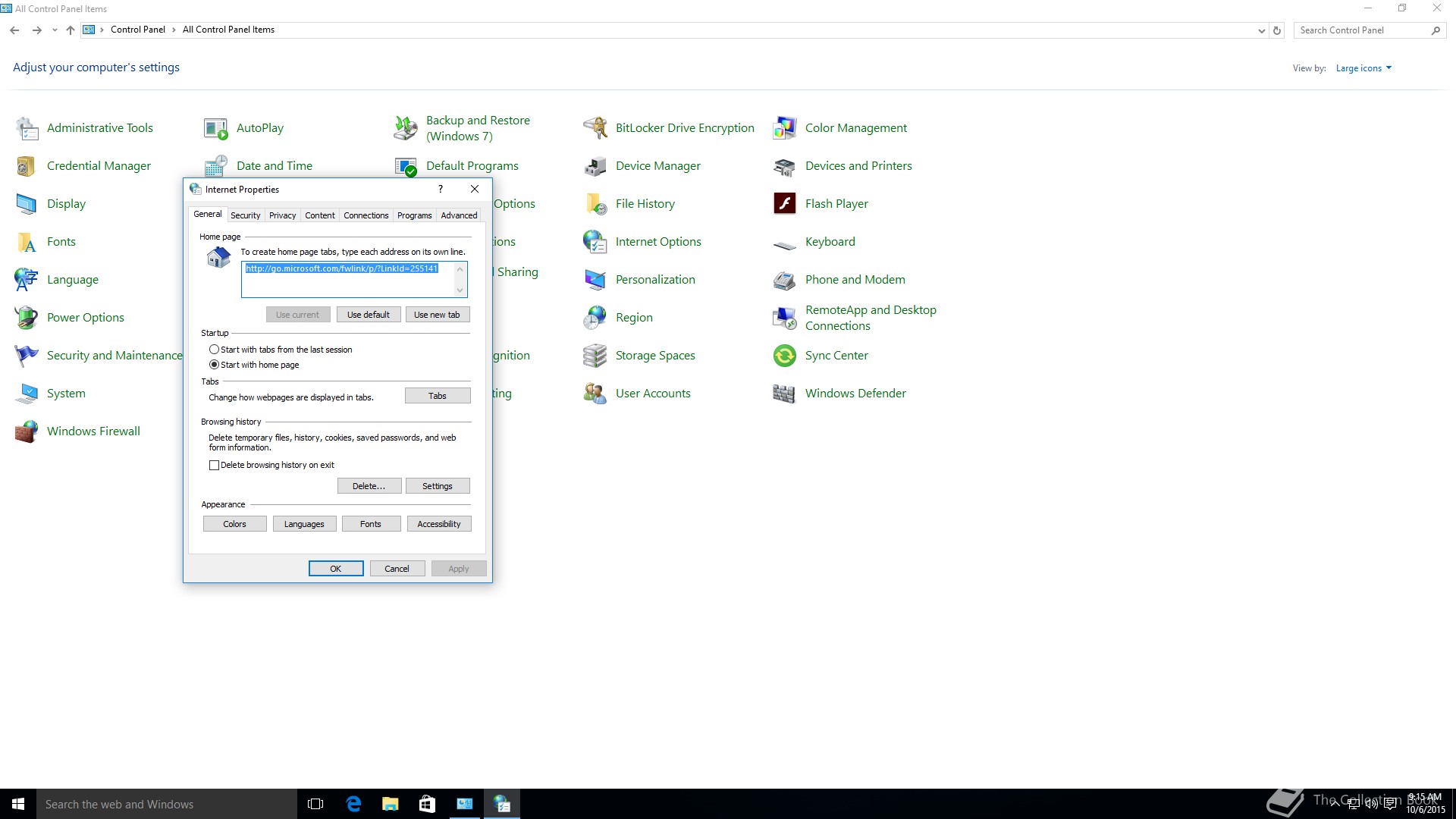
Task: Open Personalization icon
Action: point(595,280)
